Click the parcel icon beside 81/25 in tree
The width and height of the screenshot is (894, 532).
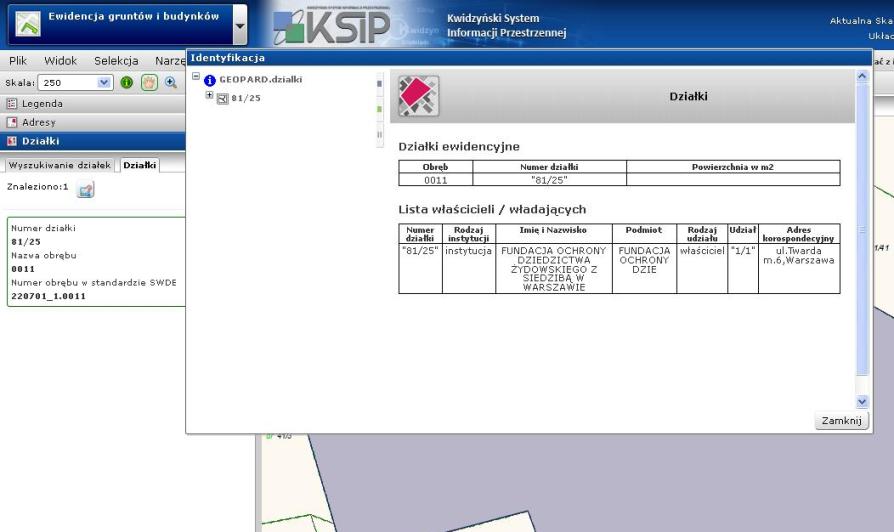coord(223,98)
